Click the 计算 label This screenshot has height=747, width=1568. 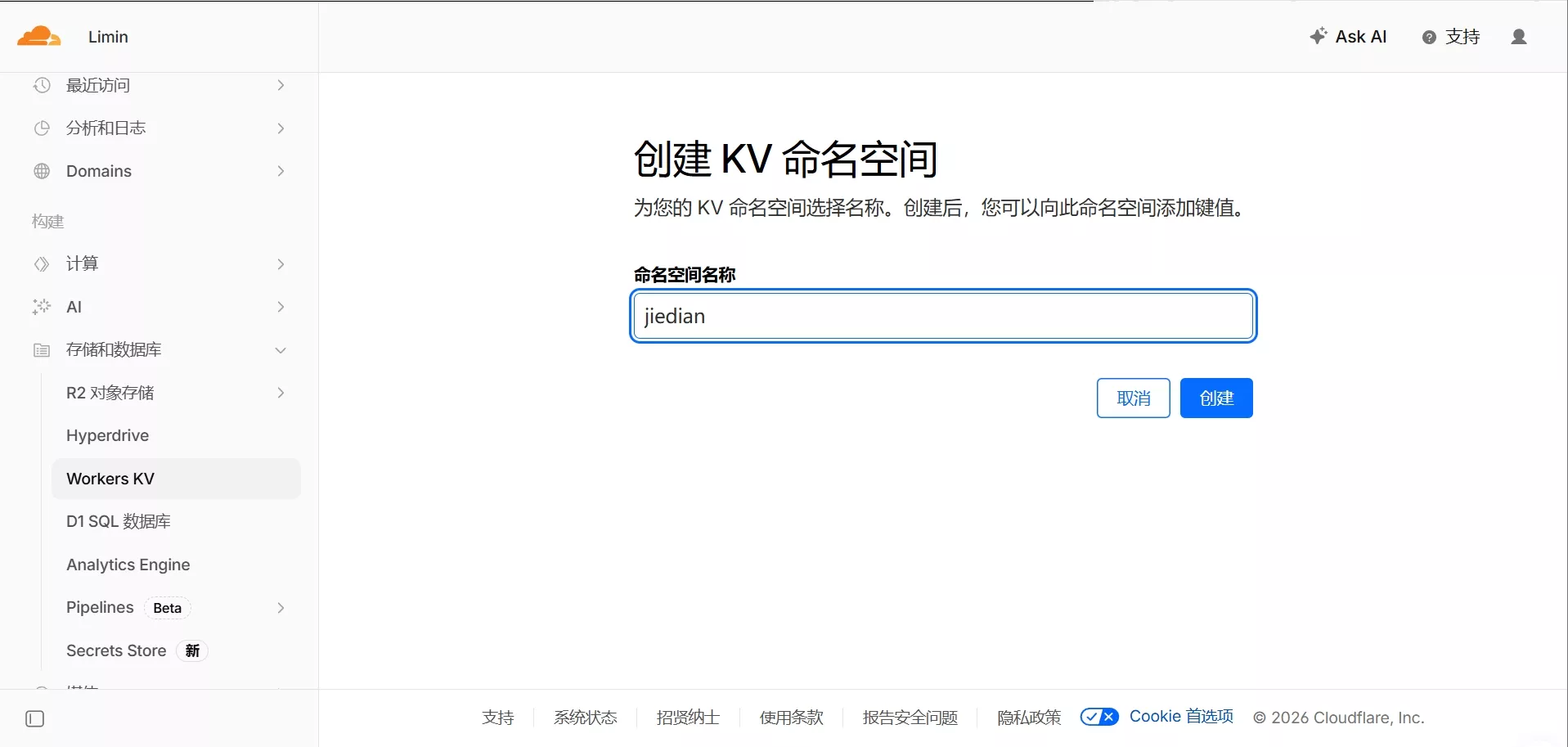pos(82,263)
